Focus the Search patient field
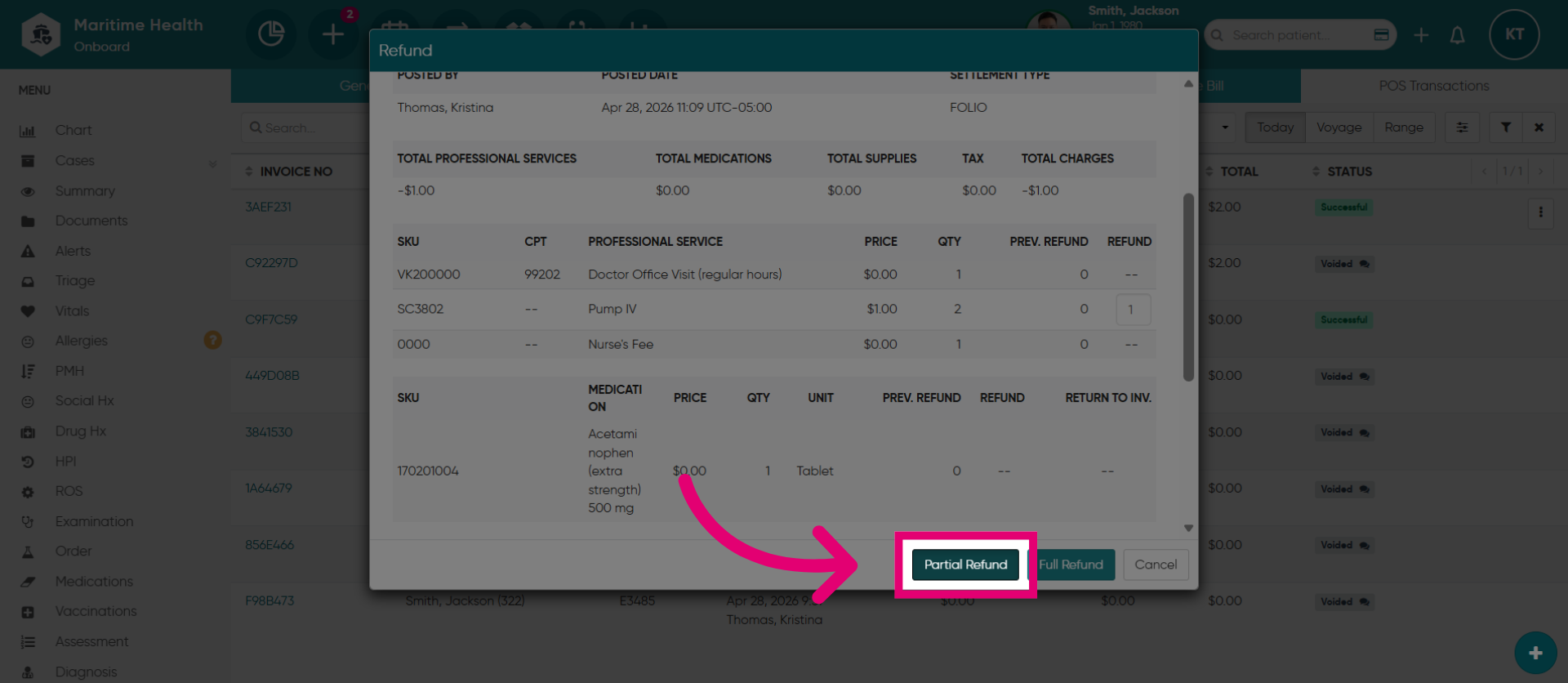 pyautogui.click(x=1298, y=35)
